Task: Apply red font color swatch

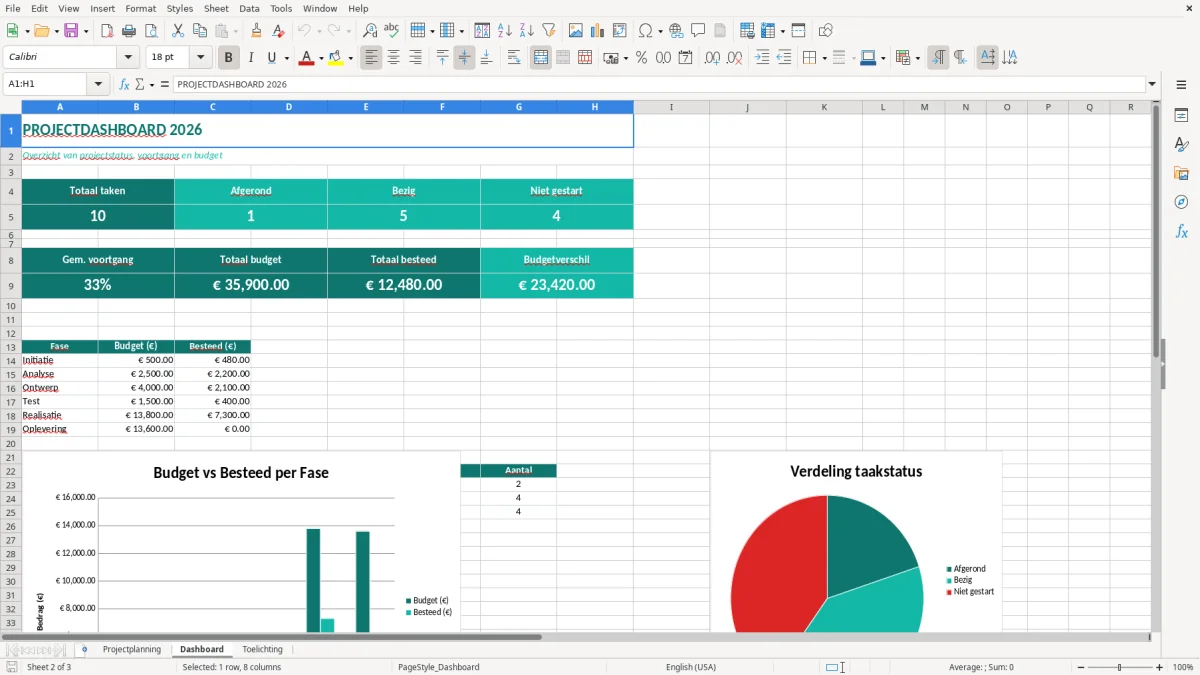Action: (x=306, y=58)
